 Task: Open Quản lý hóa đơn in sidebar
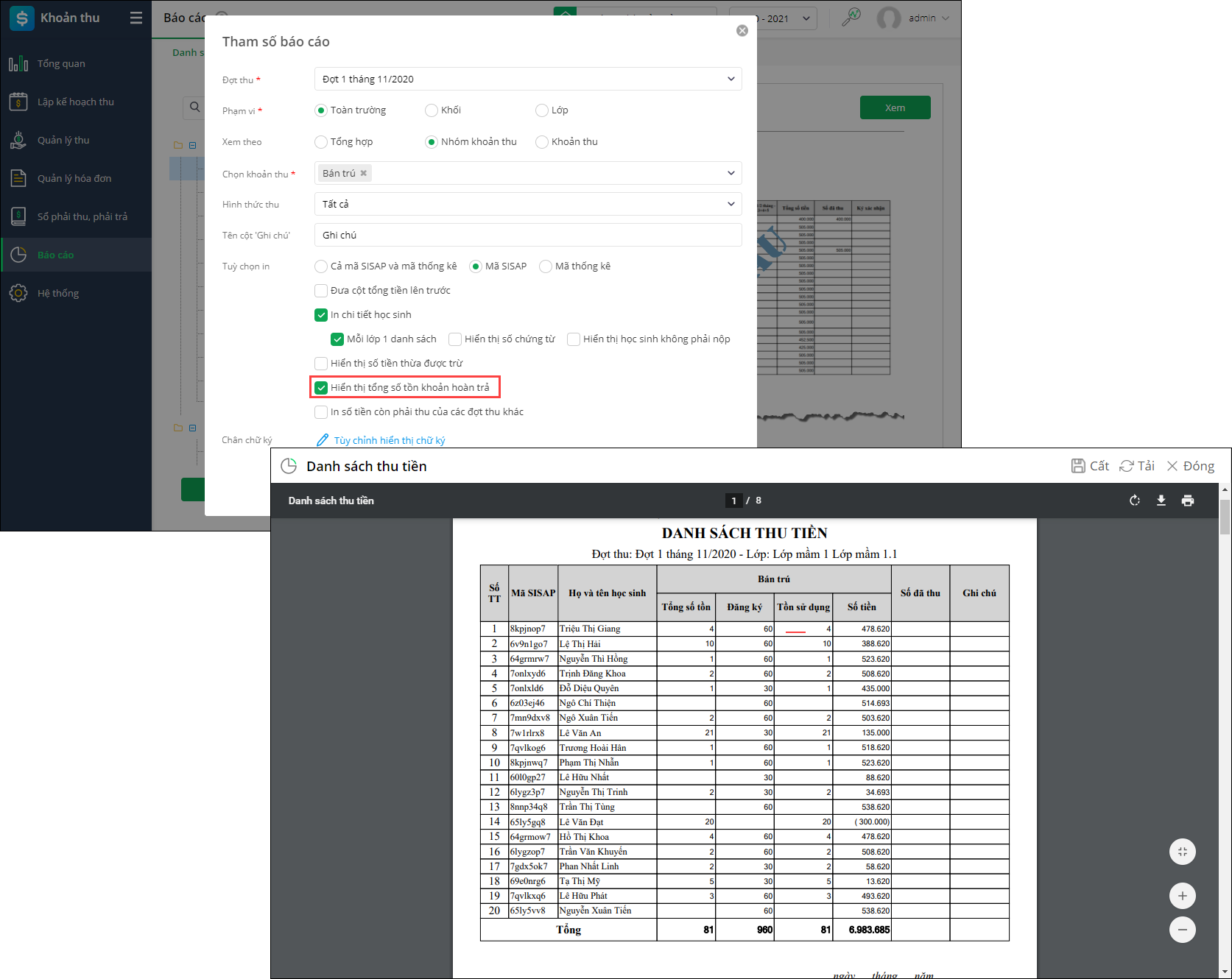click(x=74, y=178)
